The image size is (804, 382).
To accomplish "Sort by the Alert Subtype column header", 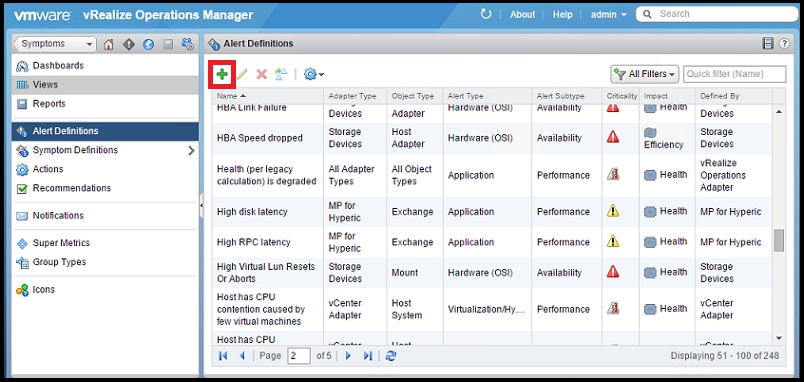I will (567, 96).
